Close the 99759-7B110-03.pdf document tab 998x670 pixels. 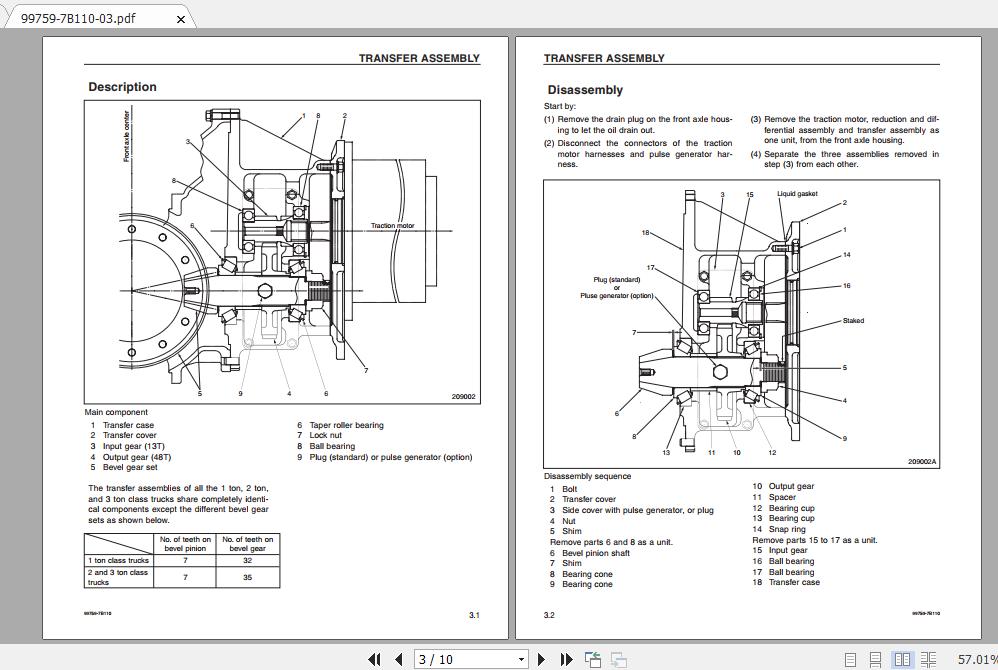(181, 18)
